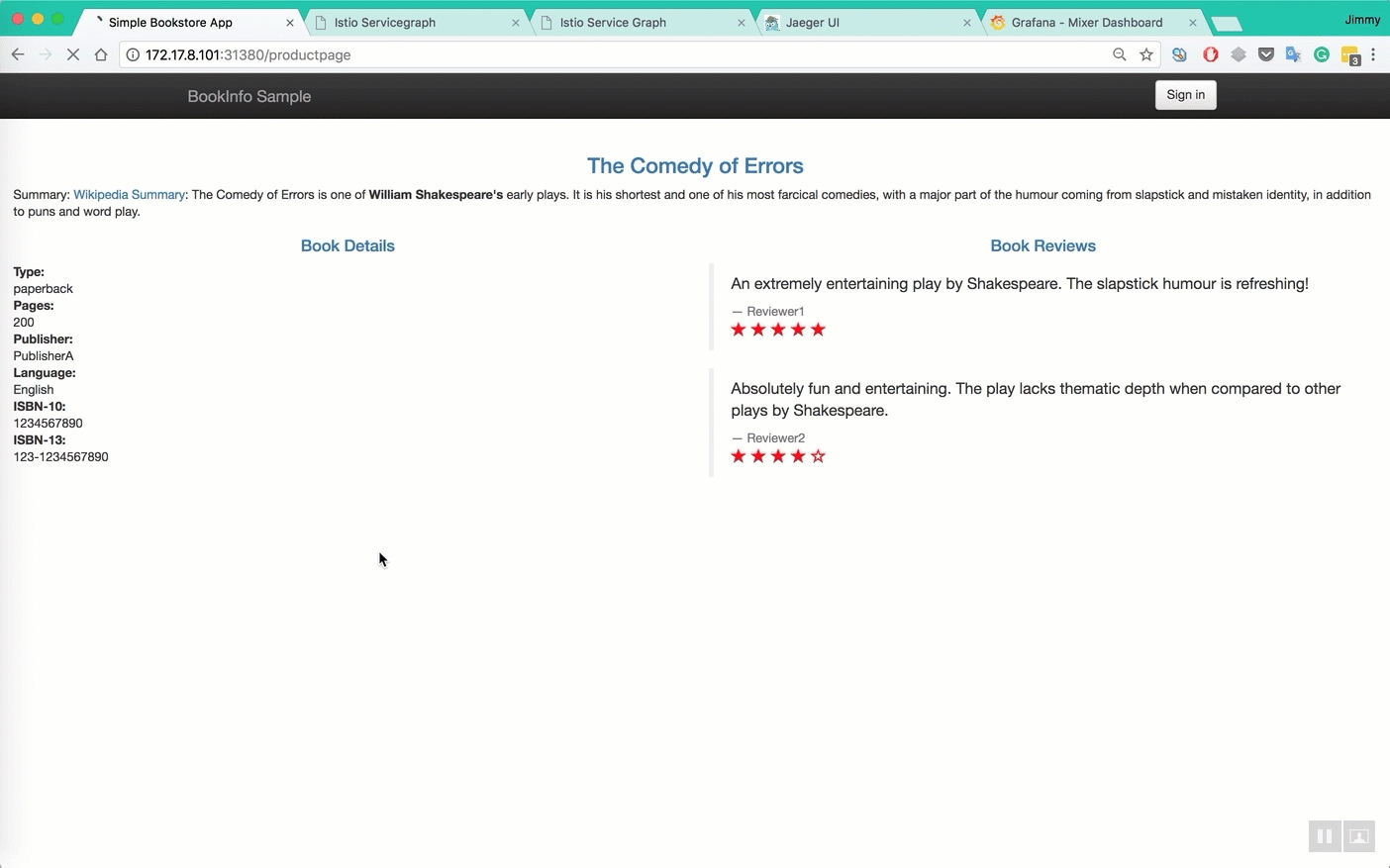View site information icon beside the URL
1390x868 pixels.
click(x=133, y=54)
